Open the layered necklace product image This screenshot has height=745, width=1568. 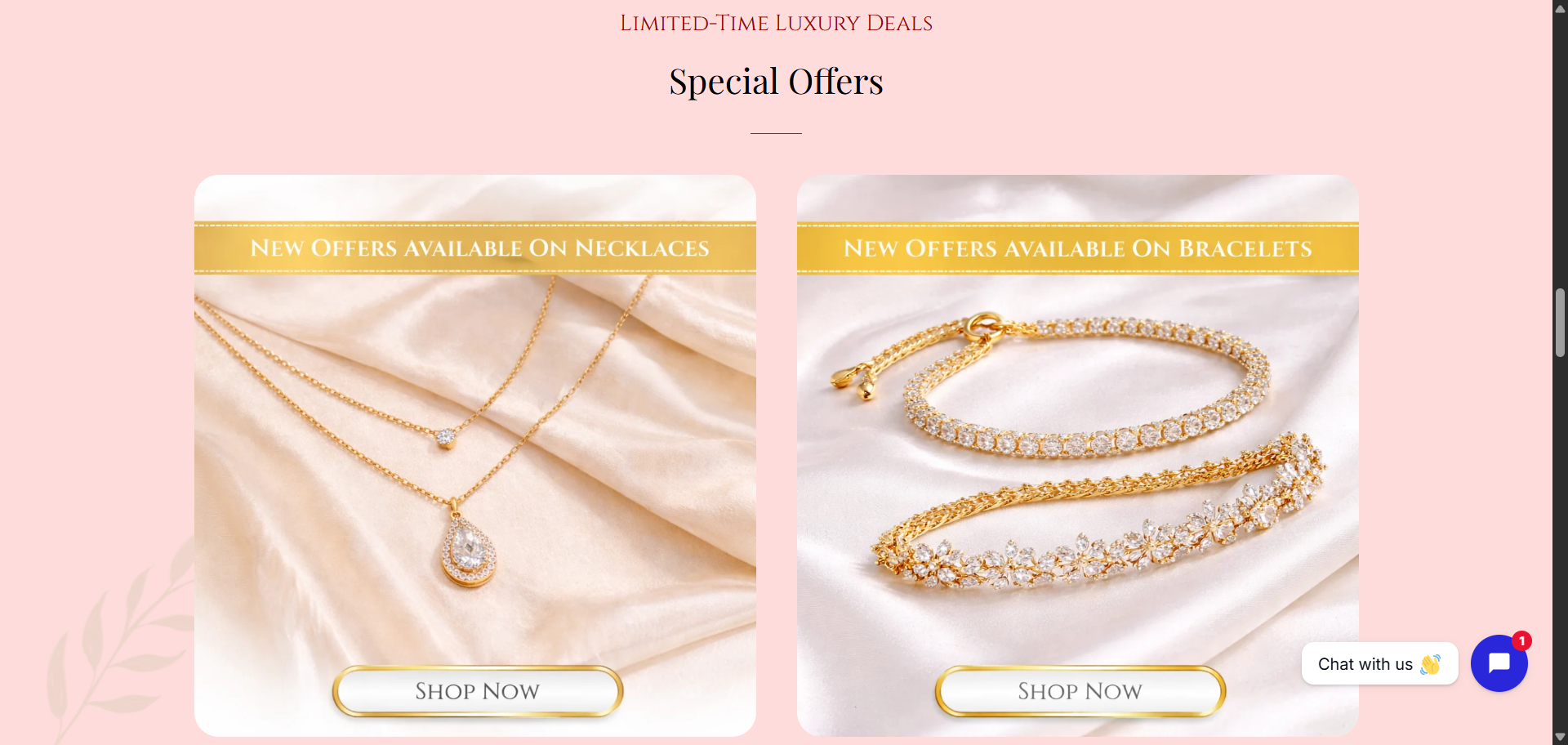[475, 455]
